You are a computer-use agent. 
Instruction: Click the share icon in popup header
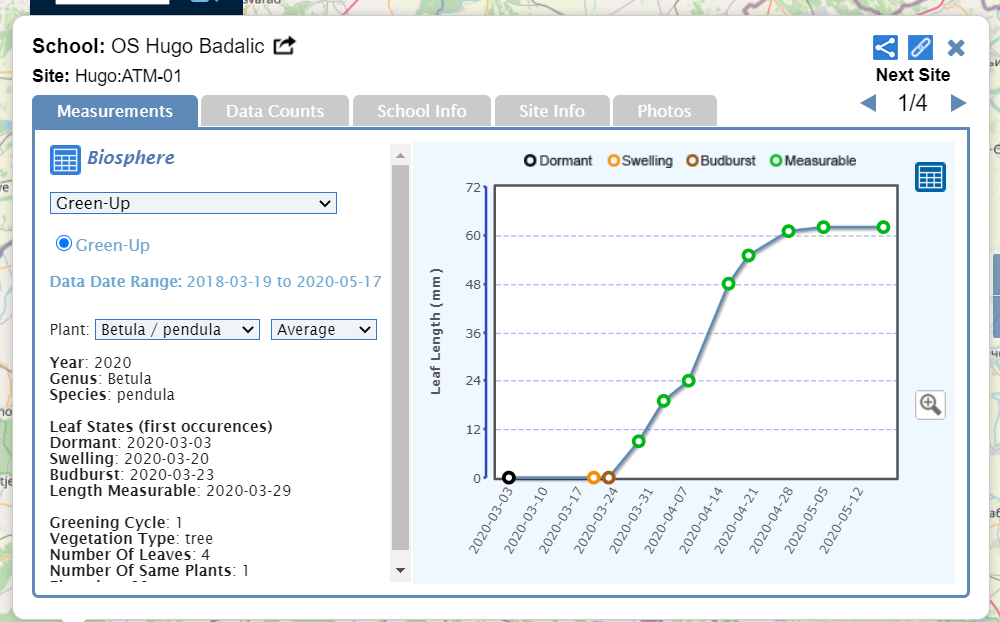click(x=885, y=48)
